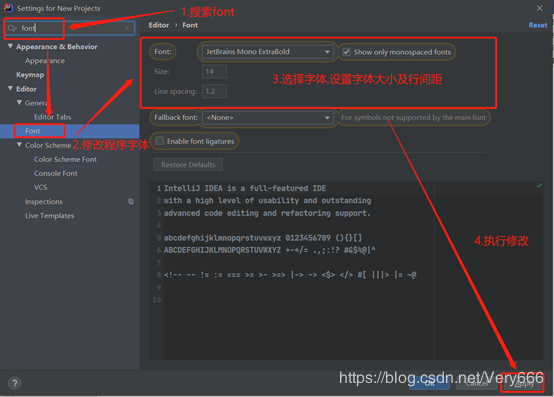
Task: Close the Settings dialog window
Action: point(539,8)
